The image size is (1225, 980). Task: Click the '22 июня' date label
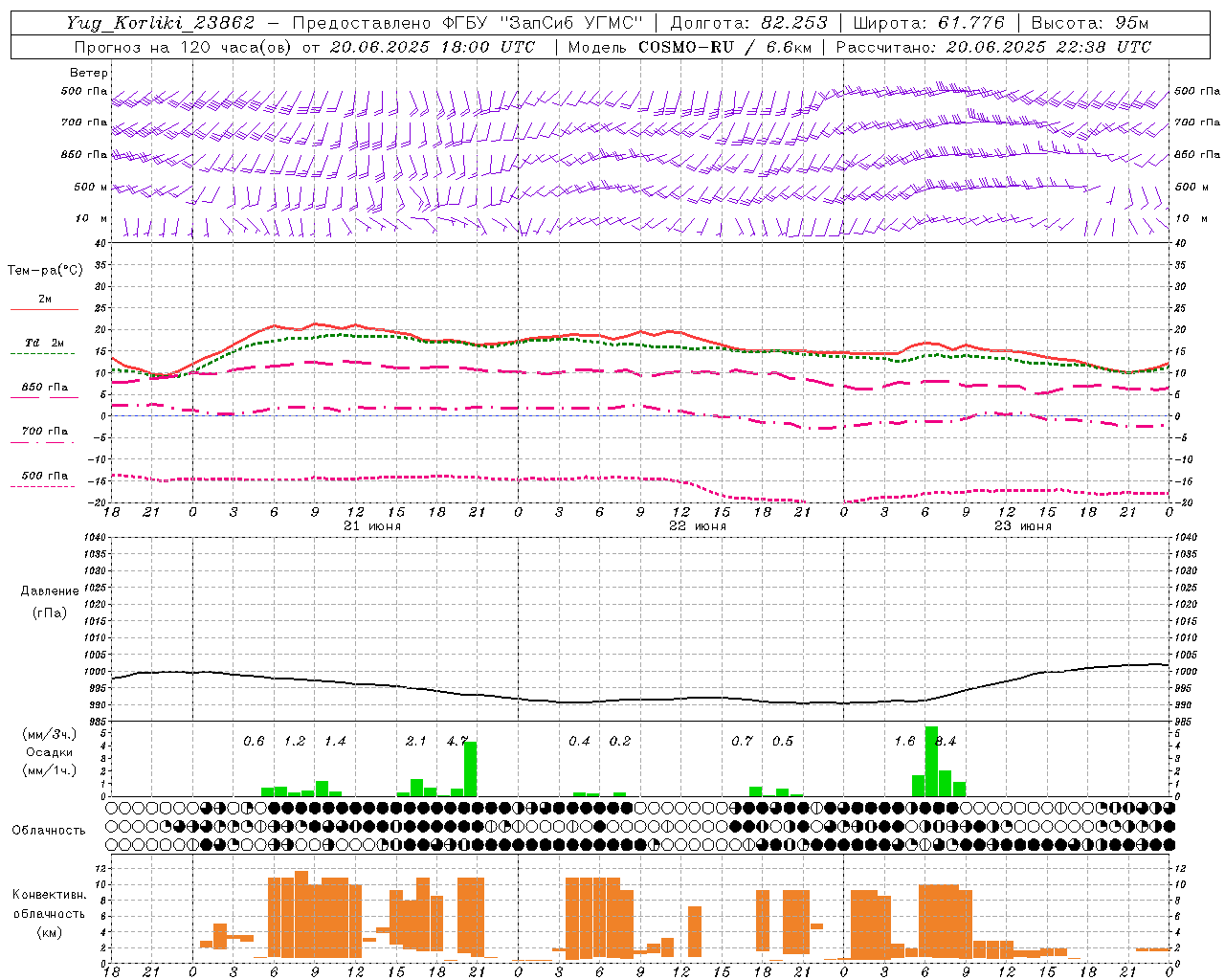(697, 526)
